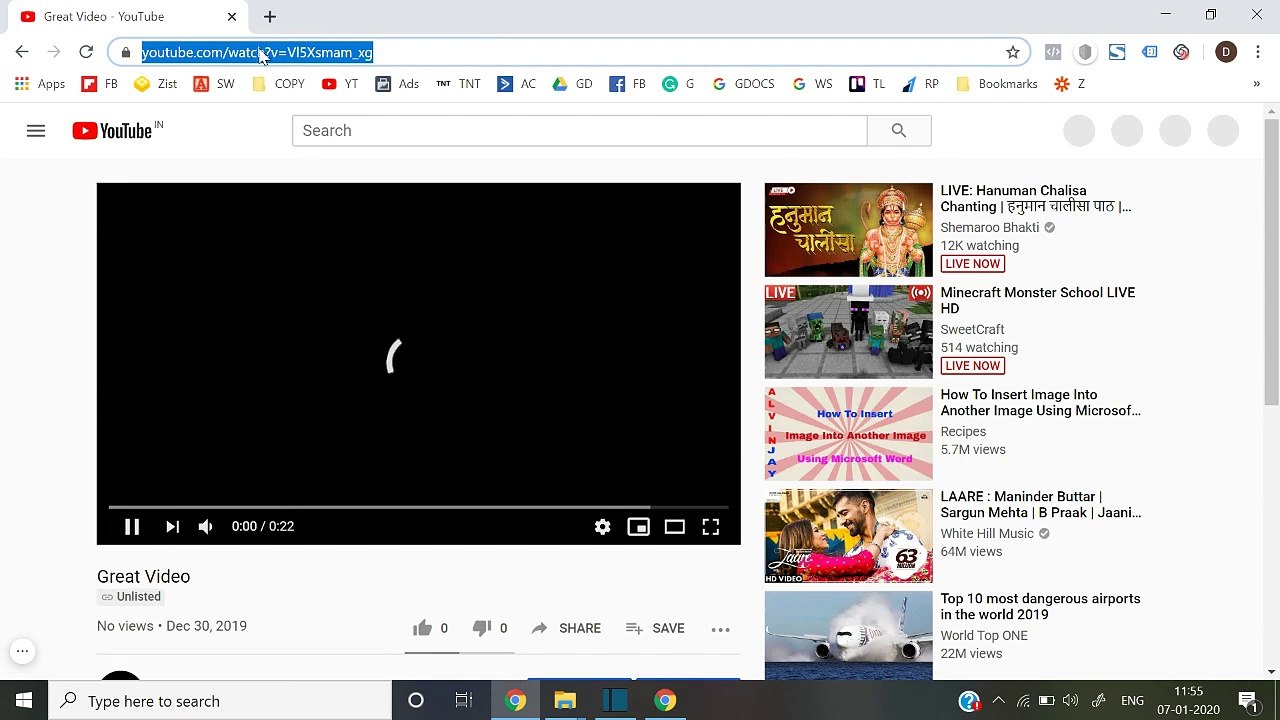This screenshot has width=1280, height=720.
Task: Close the Great Video - YouTube tab
Action: 232,16
